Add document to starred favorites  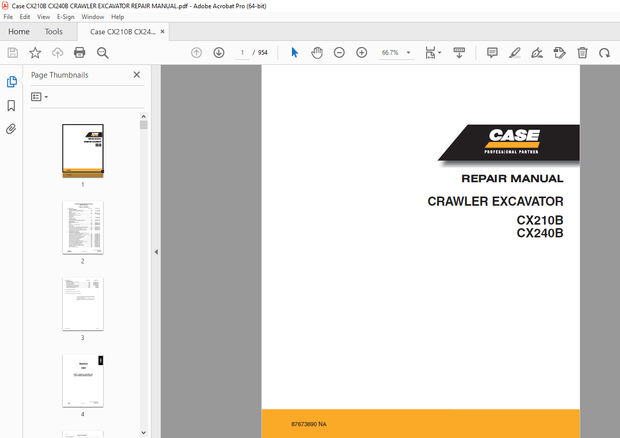(x=35, y=53)
